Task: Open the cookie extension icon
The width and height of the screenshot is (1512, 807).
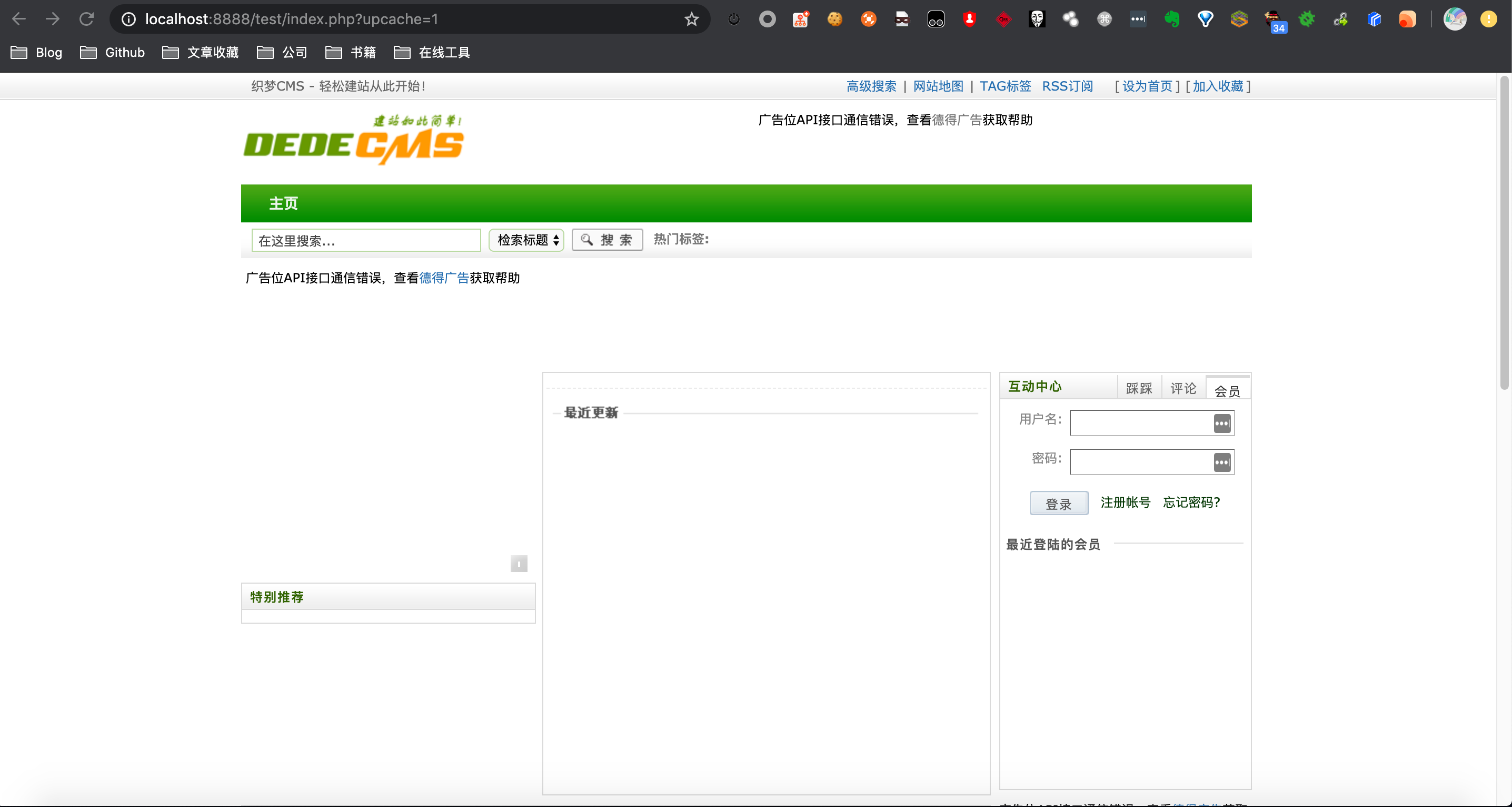Action: [x=834, y=19]
